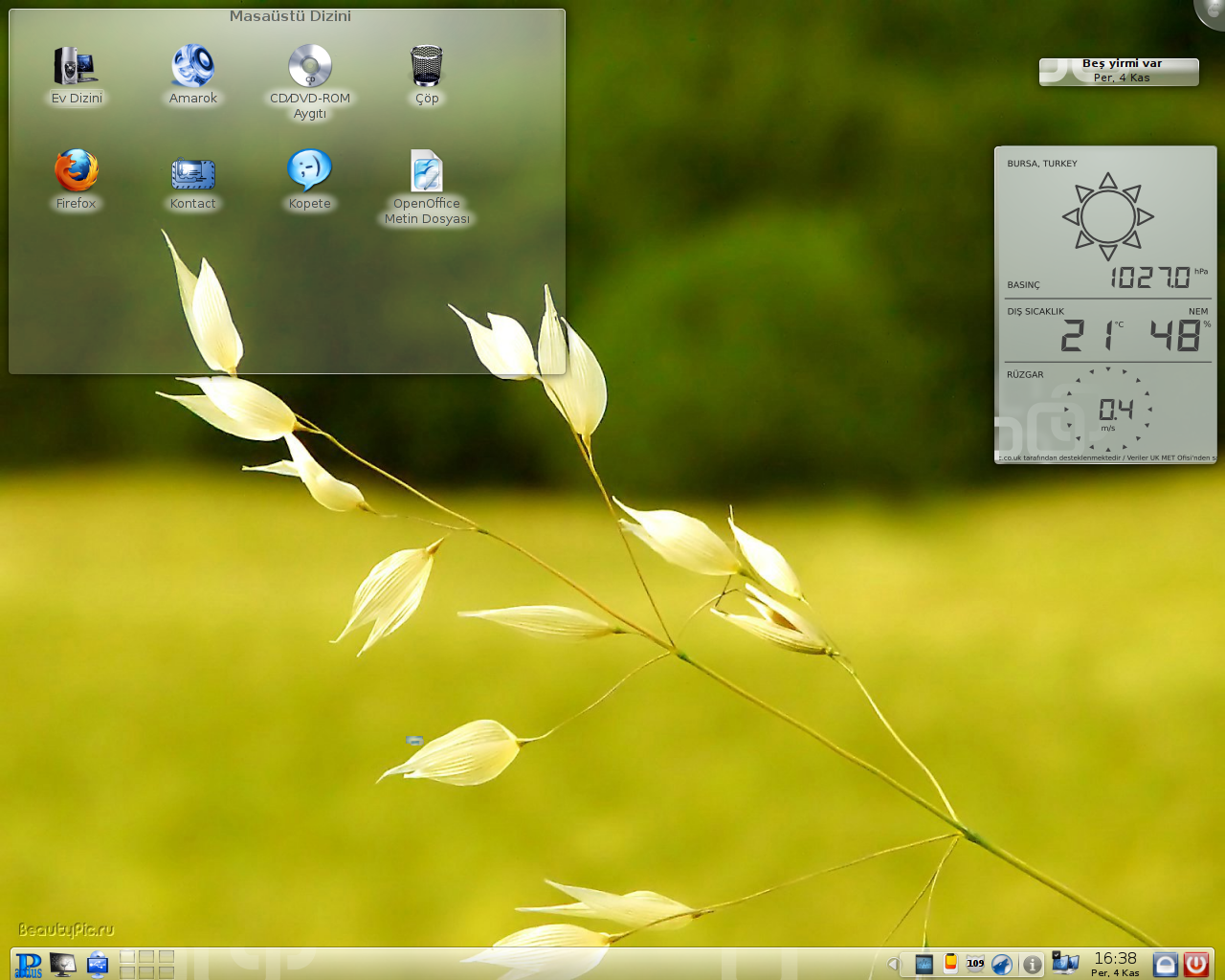Launch Amarok from the desktop folder

coord(192,67)
